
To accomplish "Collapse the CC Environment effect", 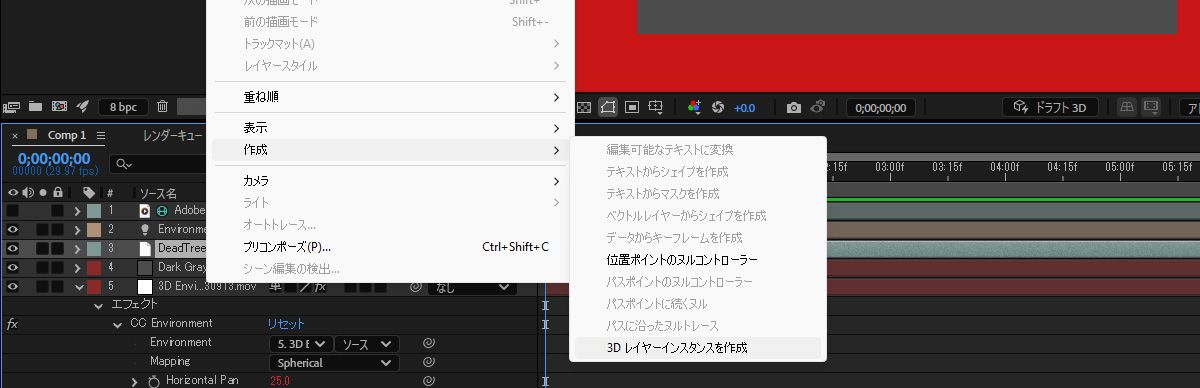I will tap(117, 324).
